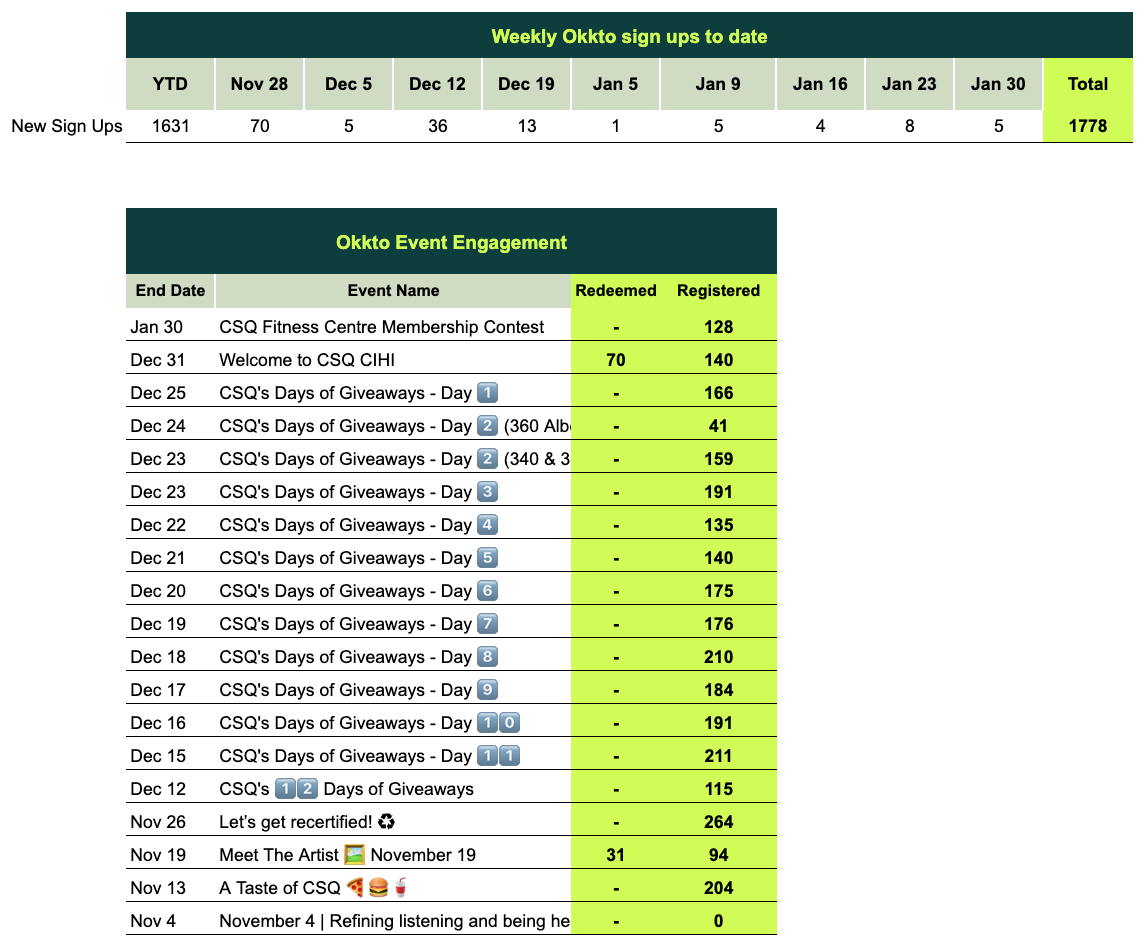Click the Weekly Okkto sign ups title
1145x942 pixels.
pos(629,37)
